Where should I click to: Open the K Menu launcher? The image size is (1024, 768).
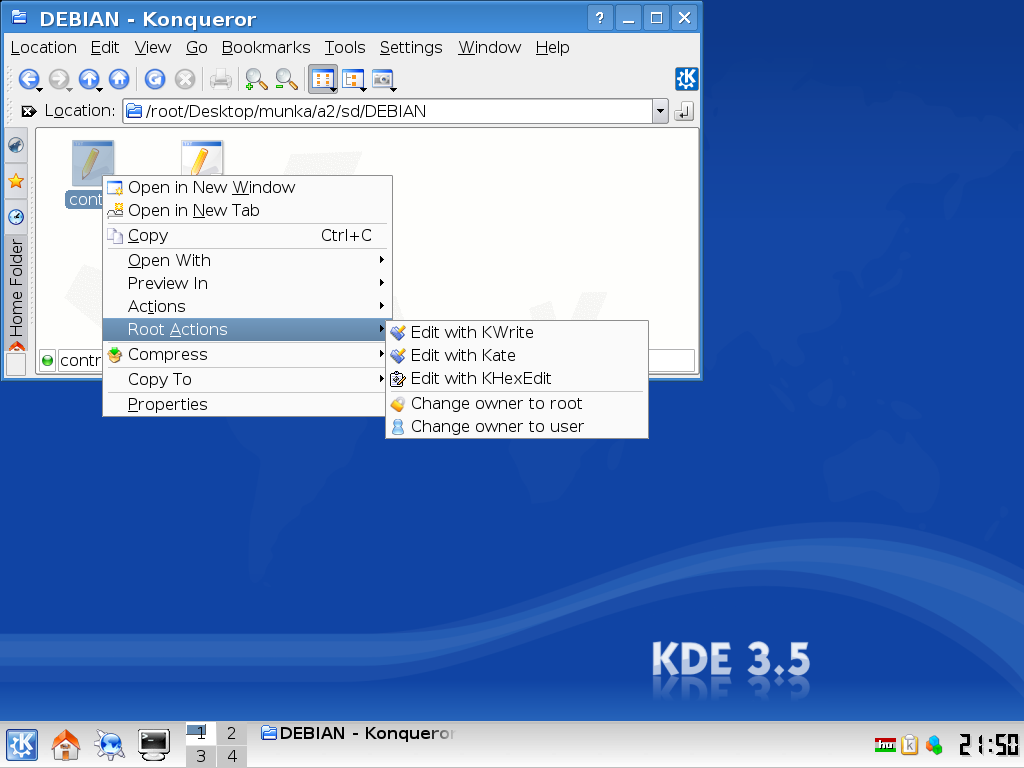click(x=22, y=744)
